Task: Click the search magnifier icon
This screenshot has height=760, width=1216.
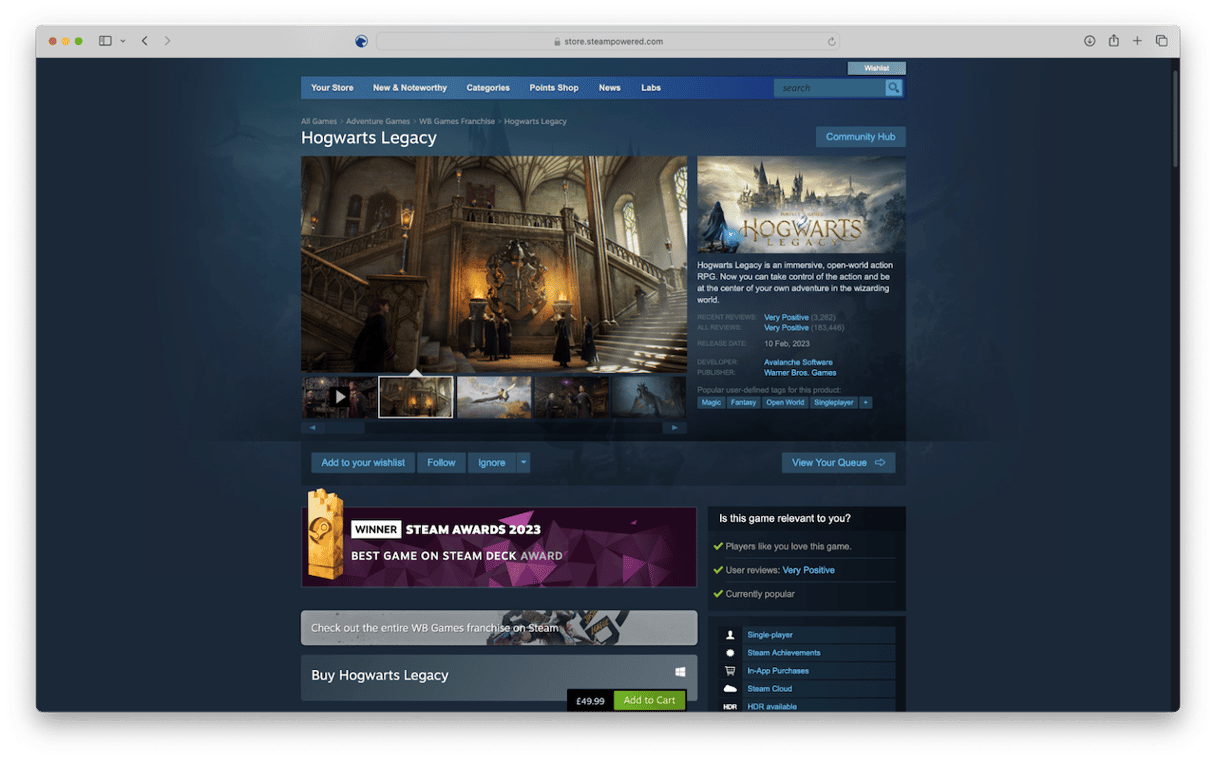Action: pos(893,88)
